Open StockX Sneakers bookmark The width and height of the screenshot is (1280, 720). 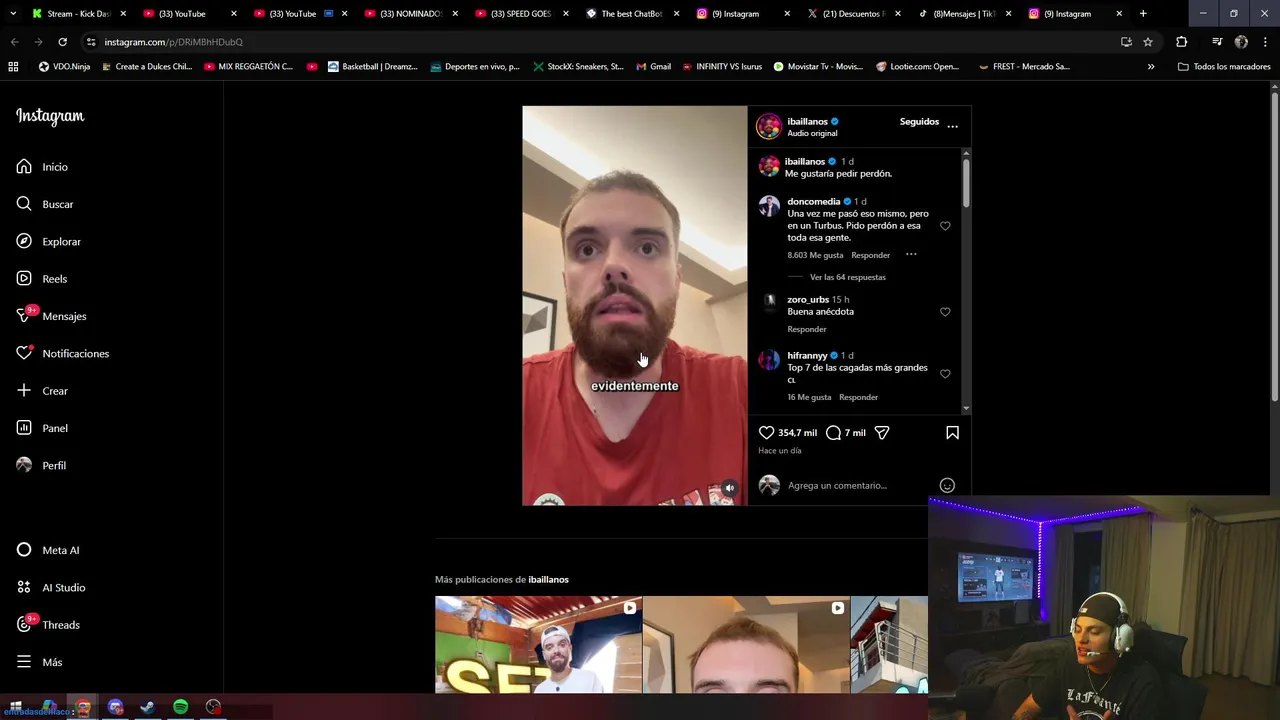578,67
